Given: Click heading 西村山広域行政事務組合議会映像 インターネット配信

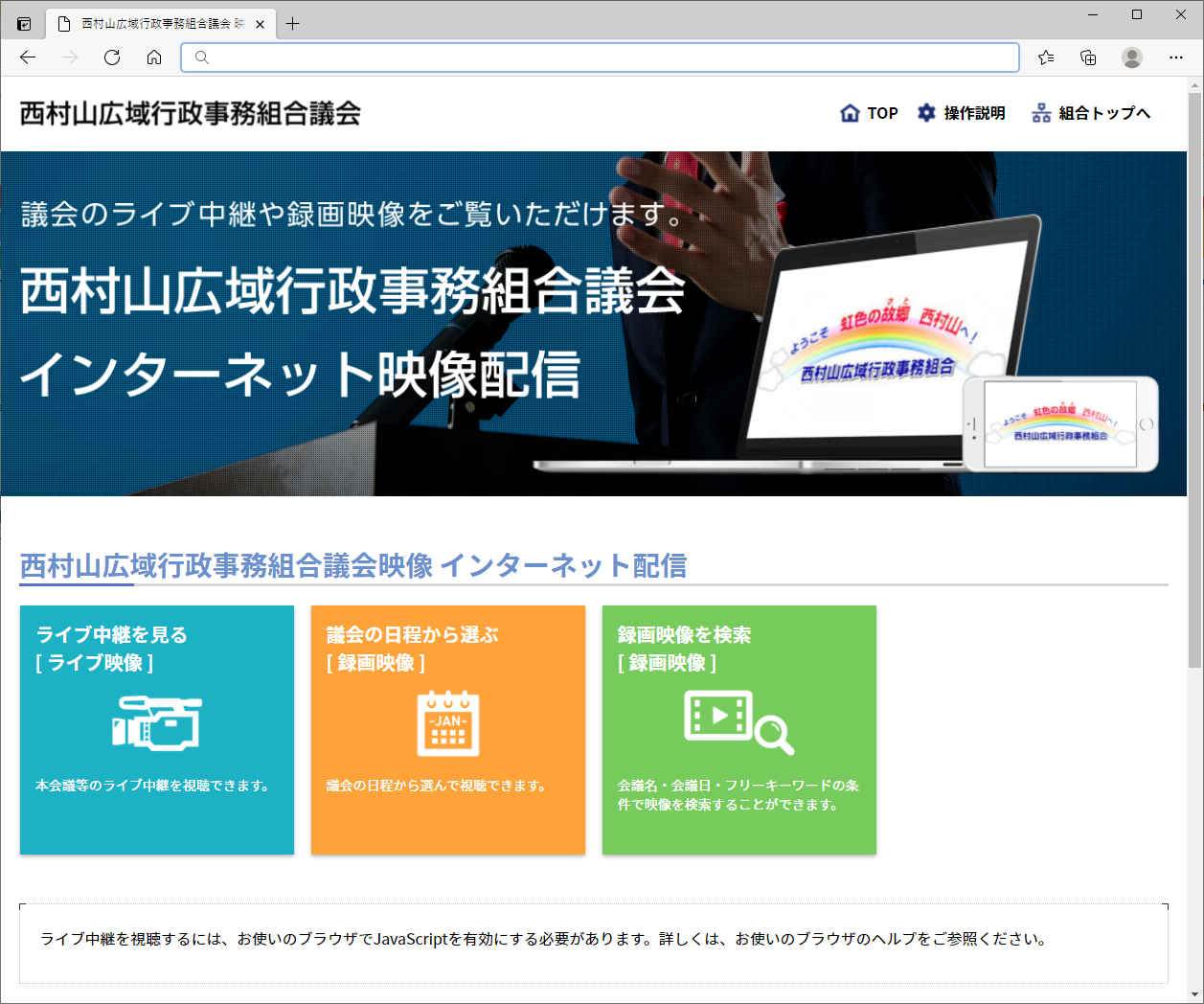Looking at the screenshot, I should point(353,566).
